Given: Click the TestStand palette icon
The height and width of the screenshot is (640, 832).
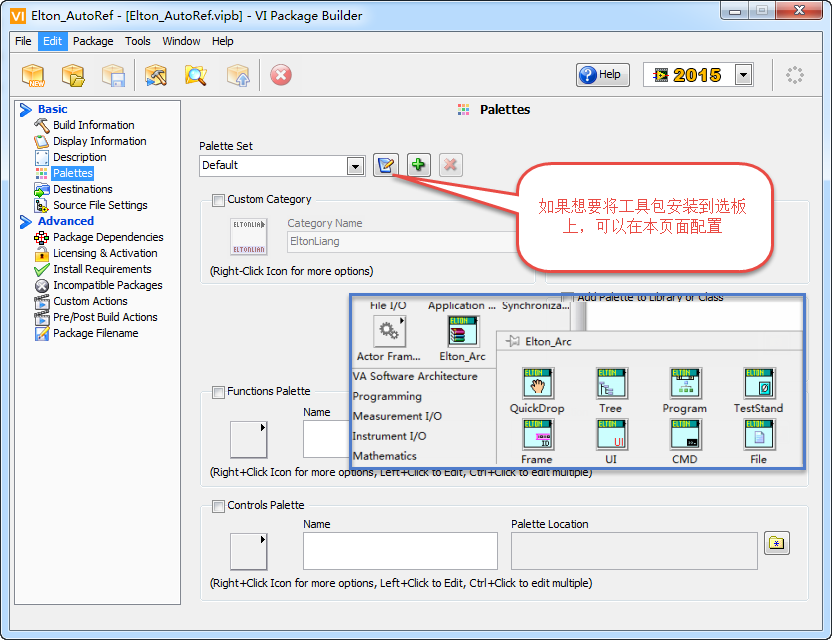Looking at the screenshot, I should 759,383.
